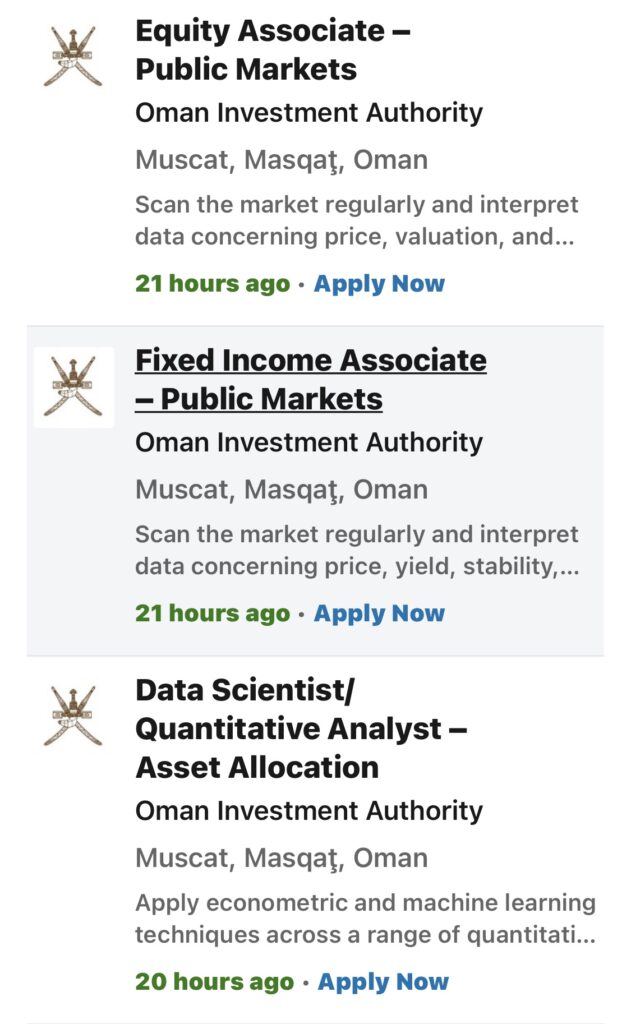Open the Data Scientist/Quantitative Analyst job title

pyautogui.click(x=301, y=729)
